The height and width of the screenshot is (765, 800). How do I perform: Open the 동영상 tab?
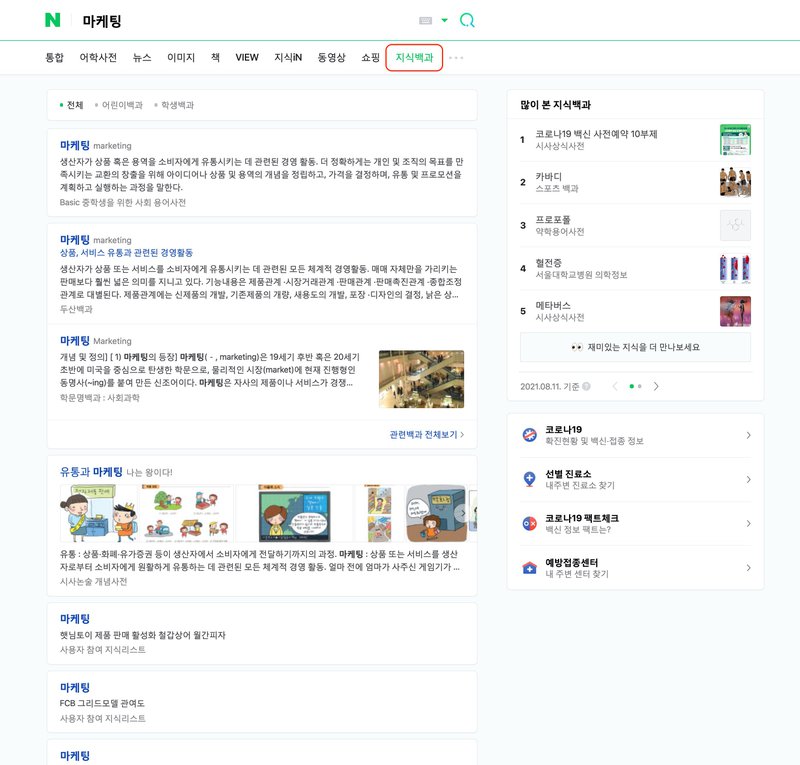click(332, 58)
